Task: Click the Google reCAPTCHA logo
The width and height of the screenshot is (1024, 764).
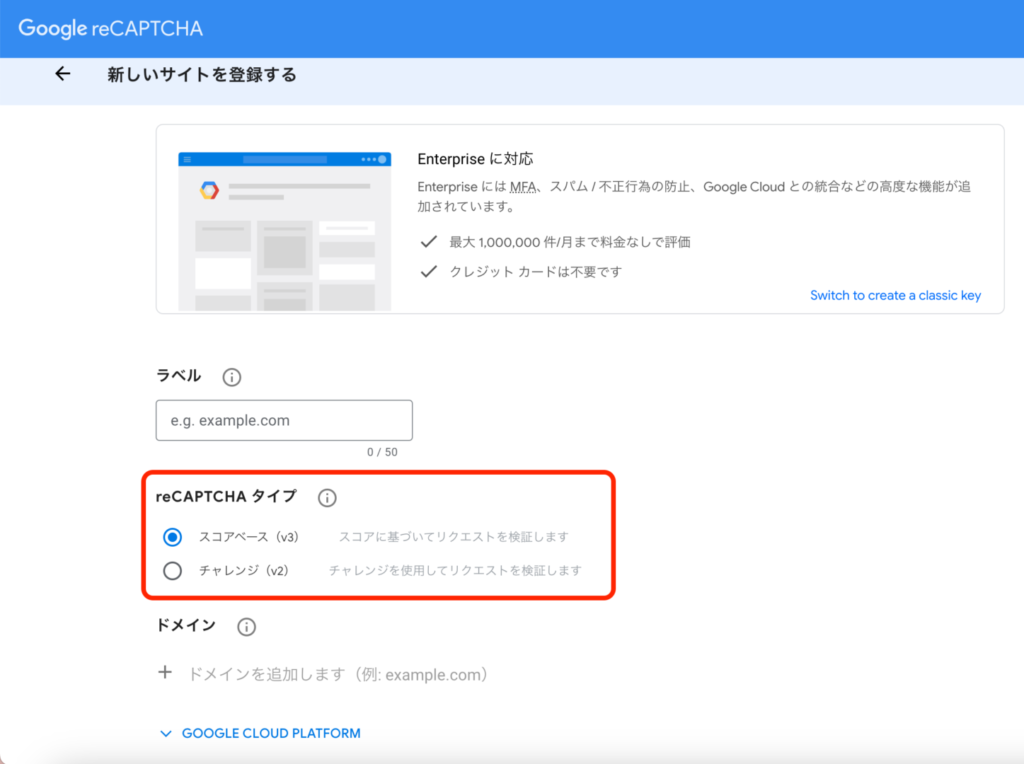Action: 110,29
